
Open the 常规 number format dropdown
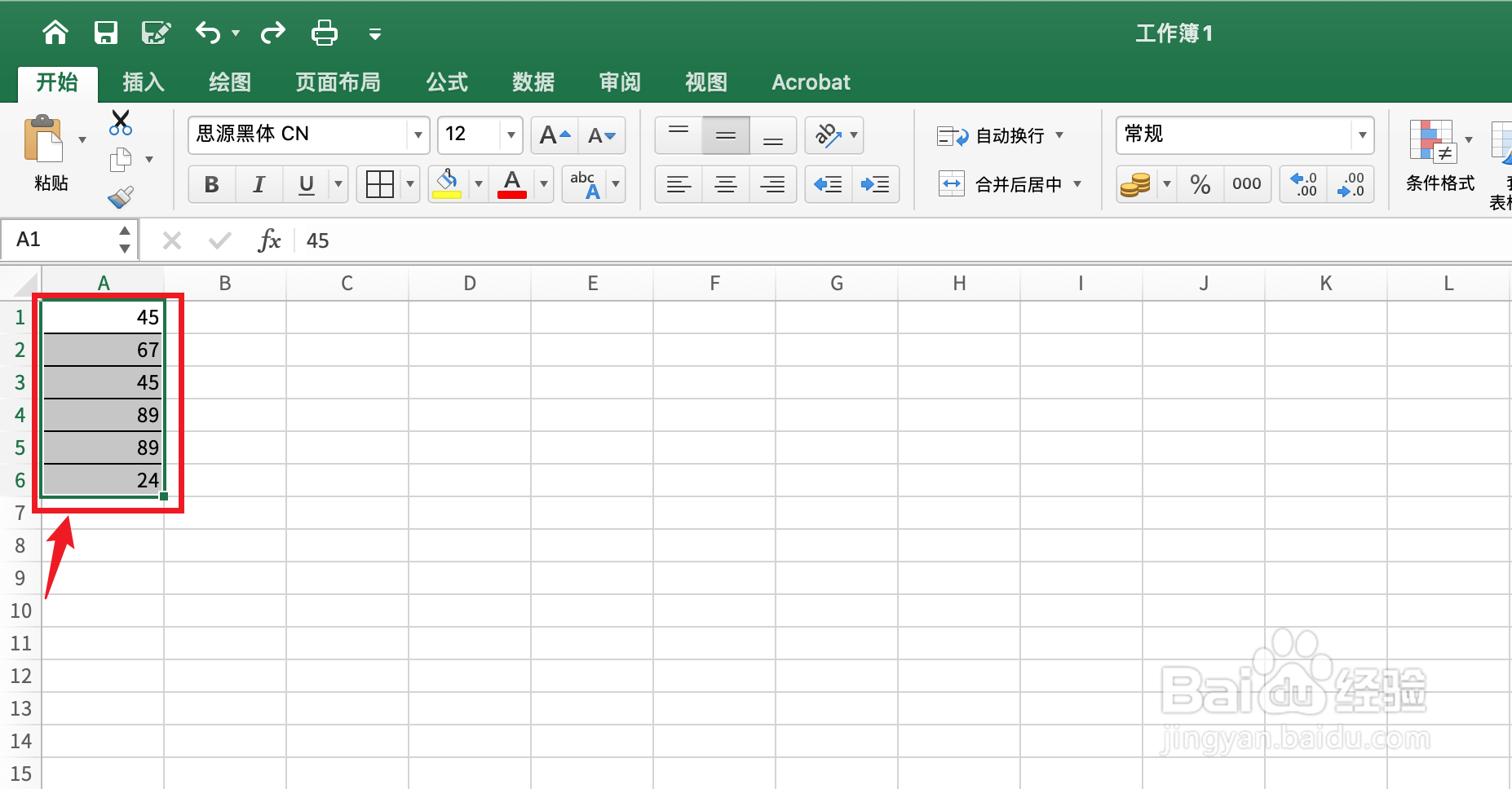(x=1363, y=134)
